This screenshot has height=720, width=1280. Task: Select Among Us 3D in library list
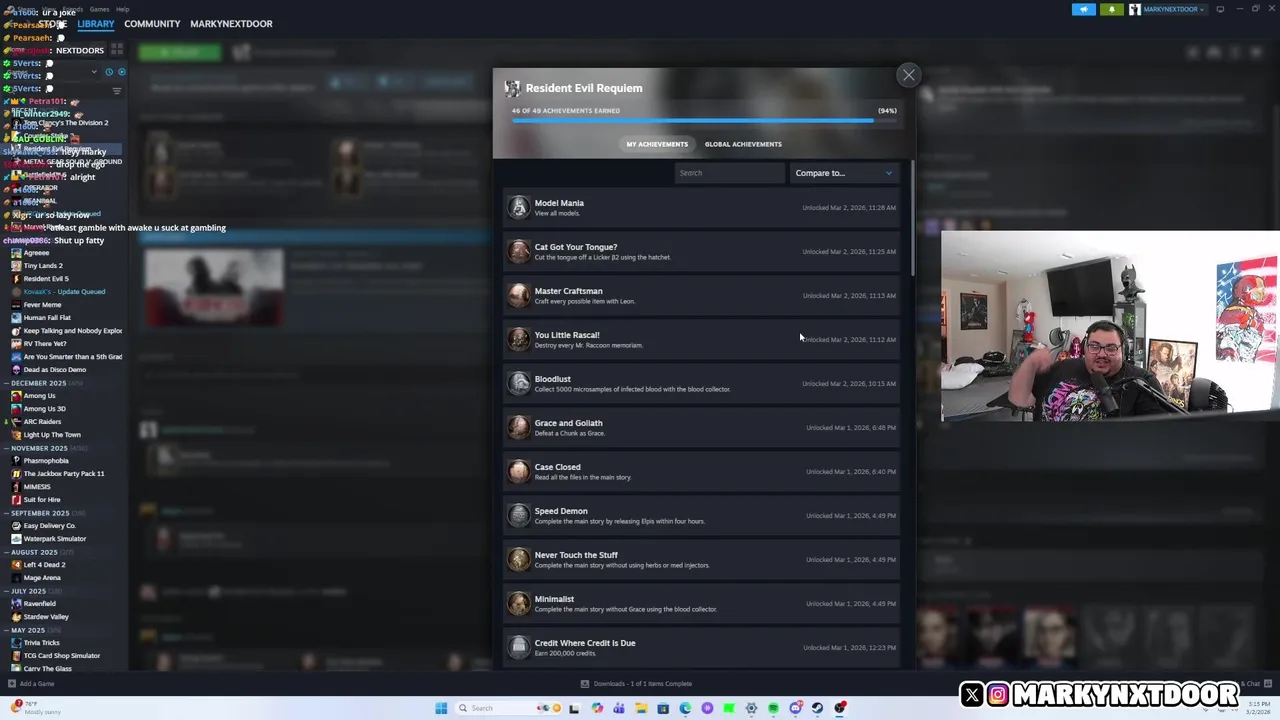44,409
